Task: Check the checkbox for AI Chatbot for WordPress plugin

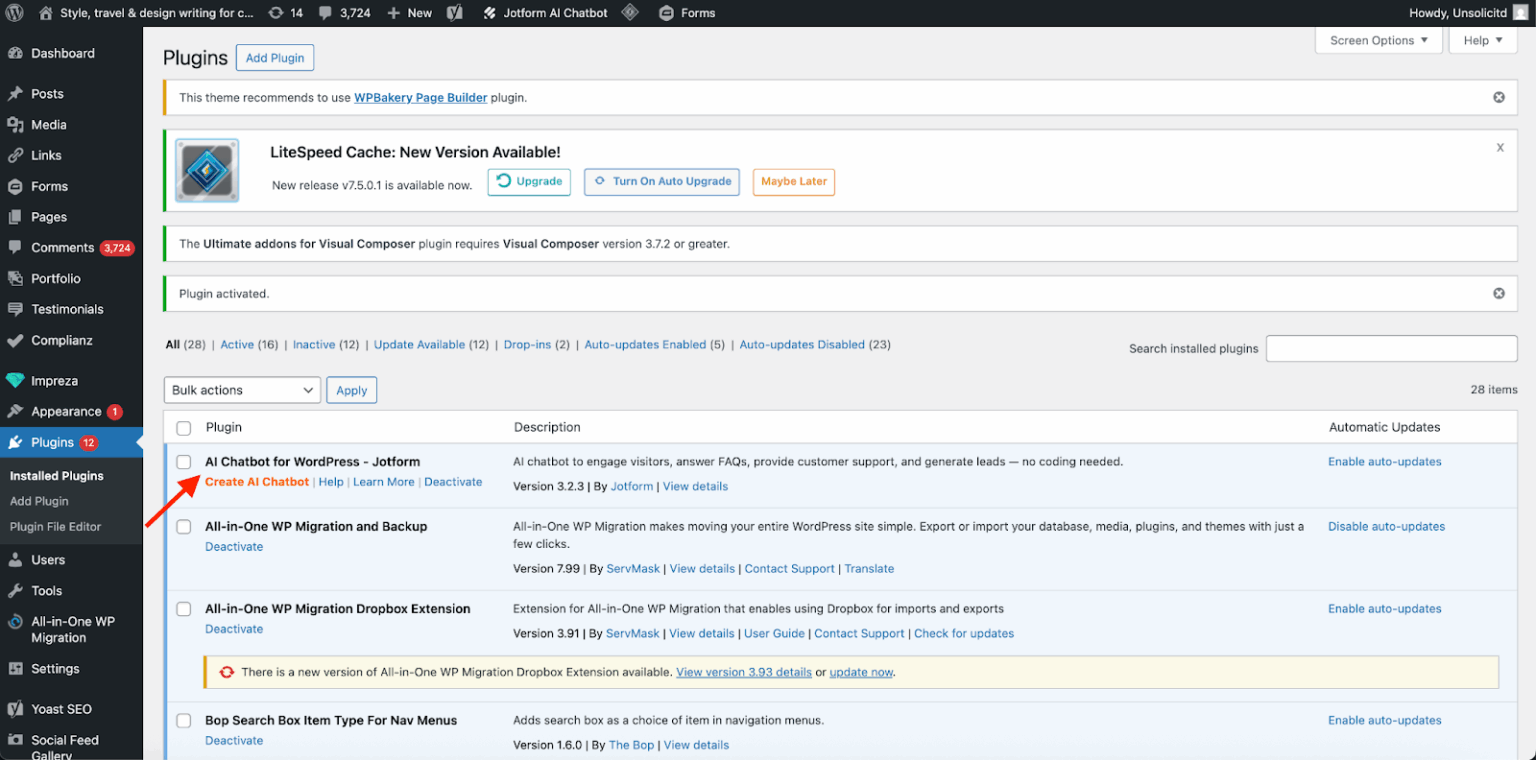Action: click(x=183, y=462)
